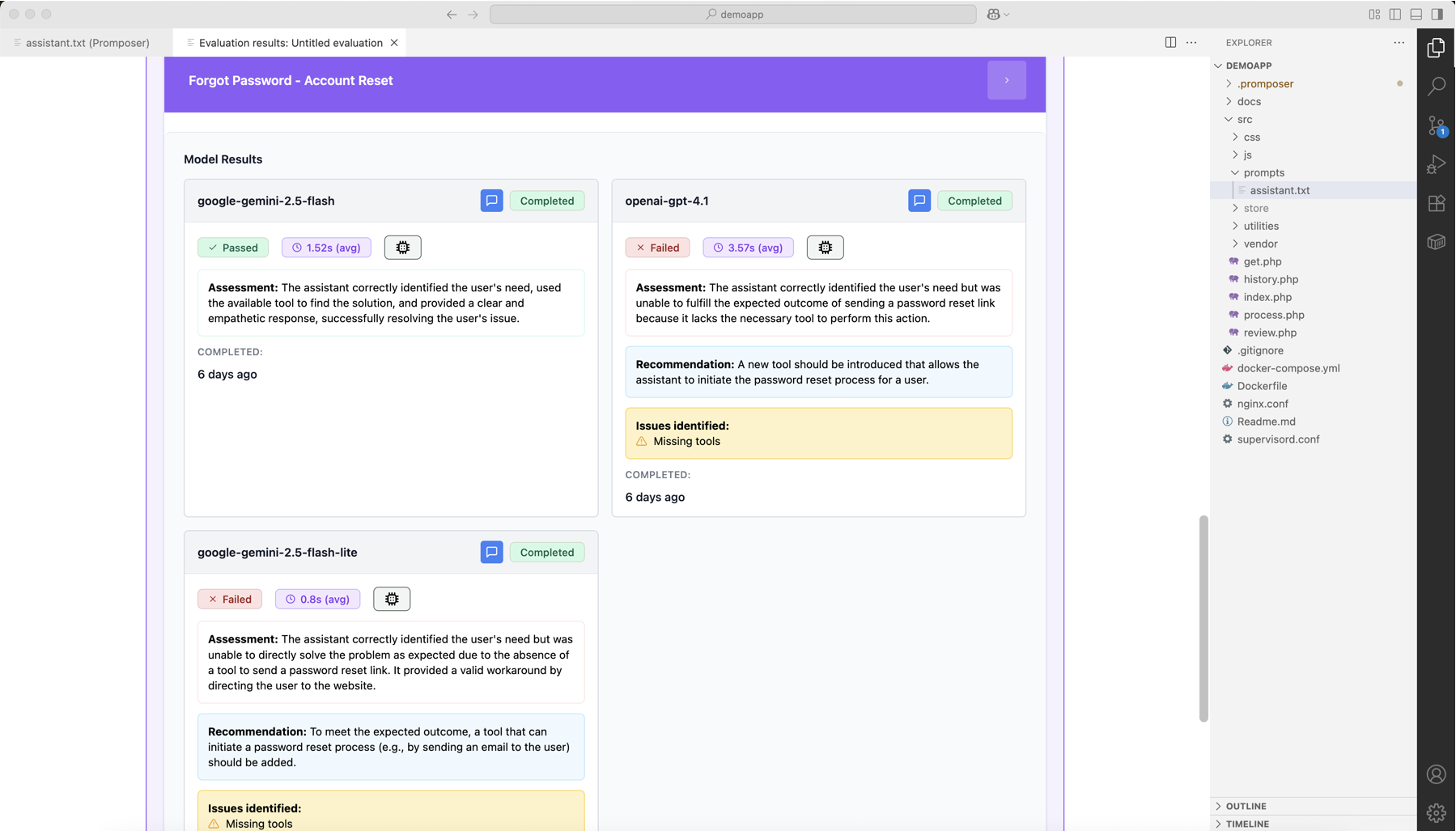Click the 1.52s (avg) timing badge
The image size is (1456, 831).
[326, 248]
